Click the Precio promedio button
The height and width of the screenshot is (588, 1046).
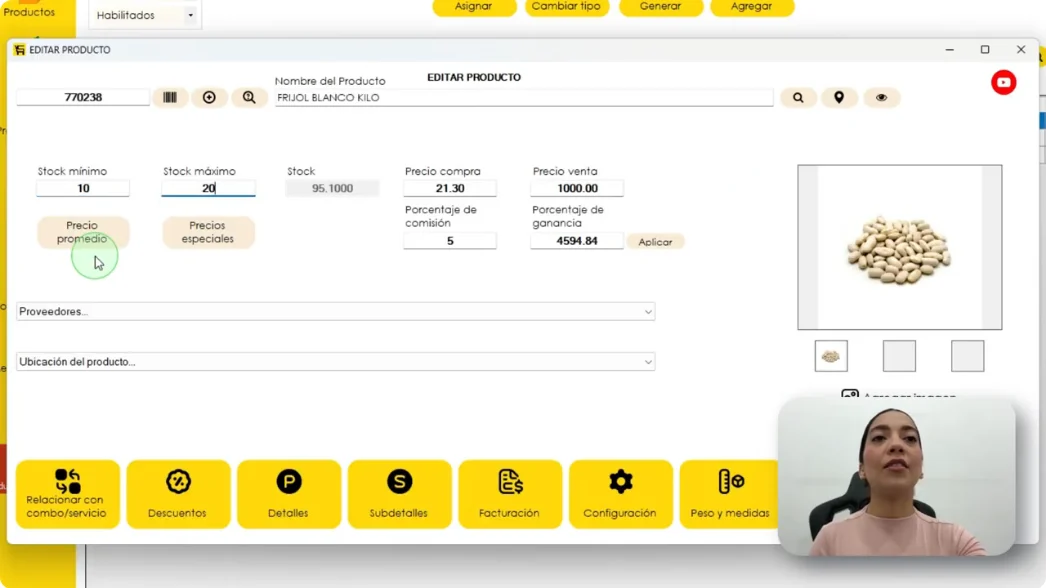(x=83, y=232)
